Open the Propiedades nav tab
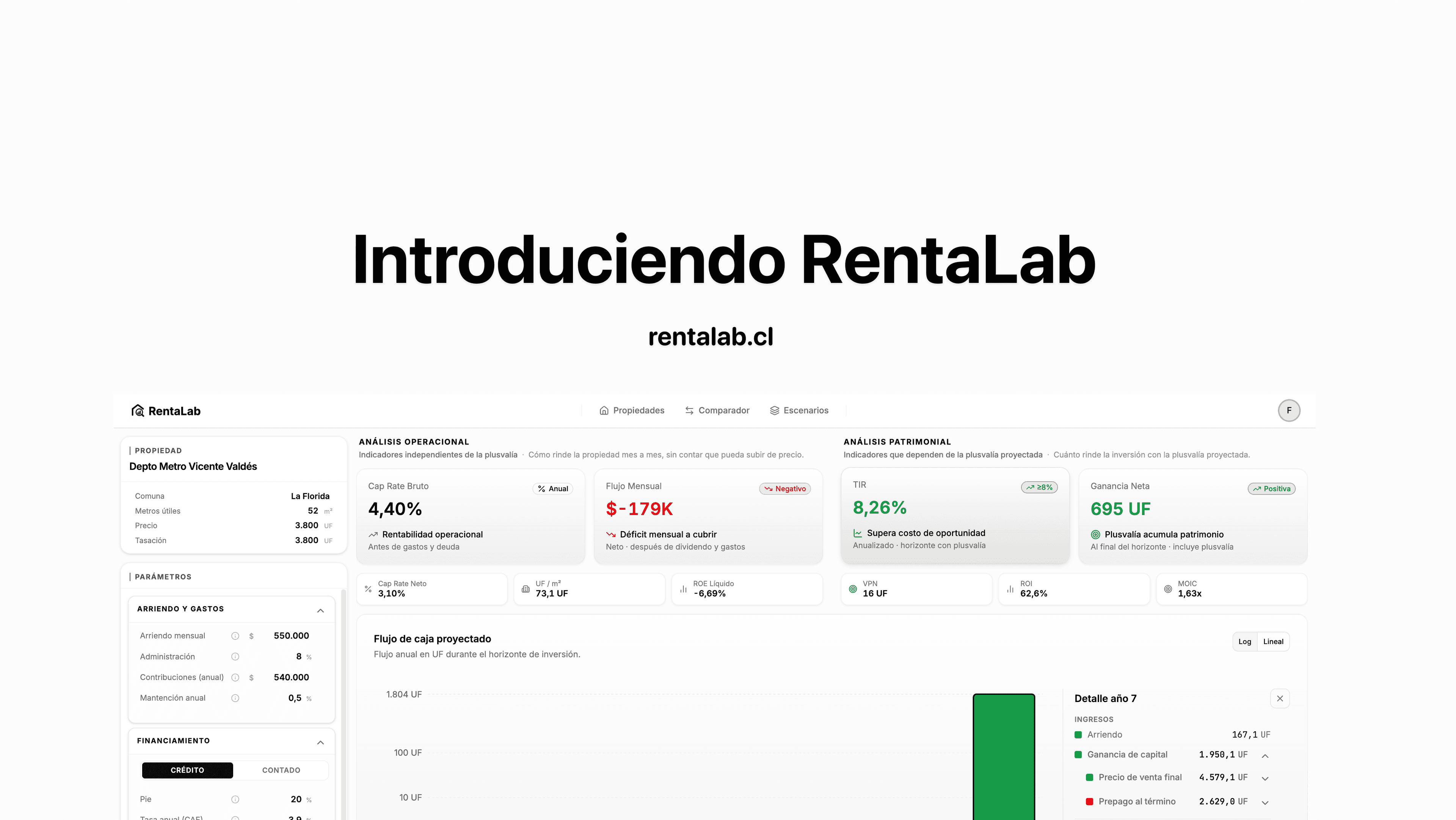 click(x=632, y=410)
